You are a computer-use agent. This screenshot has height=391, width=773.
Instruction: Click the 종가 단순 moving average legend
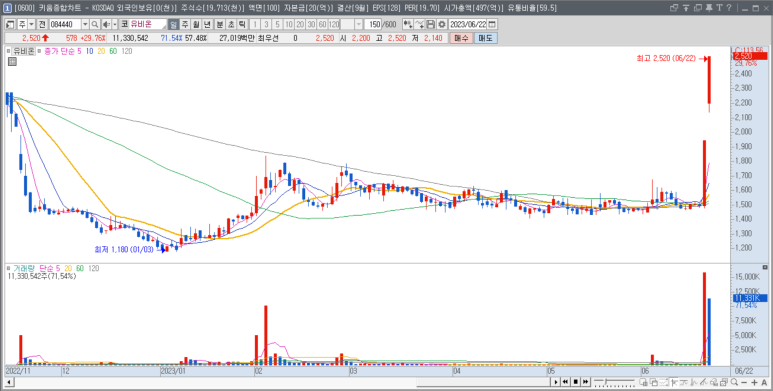[x=60, y=51]
